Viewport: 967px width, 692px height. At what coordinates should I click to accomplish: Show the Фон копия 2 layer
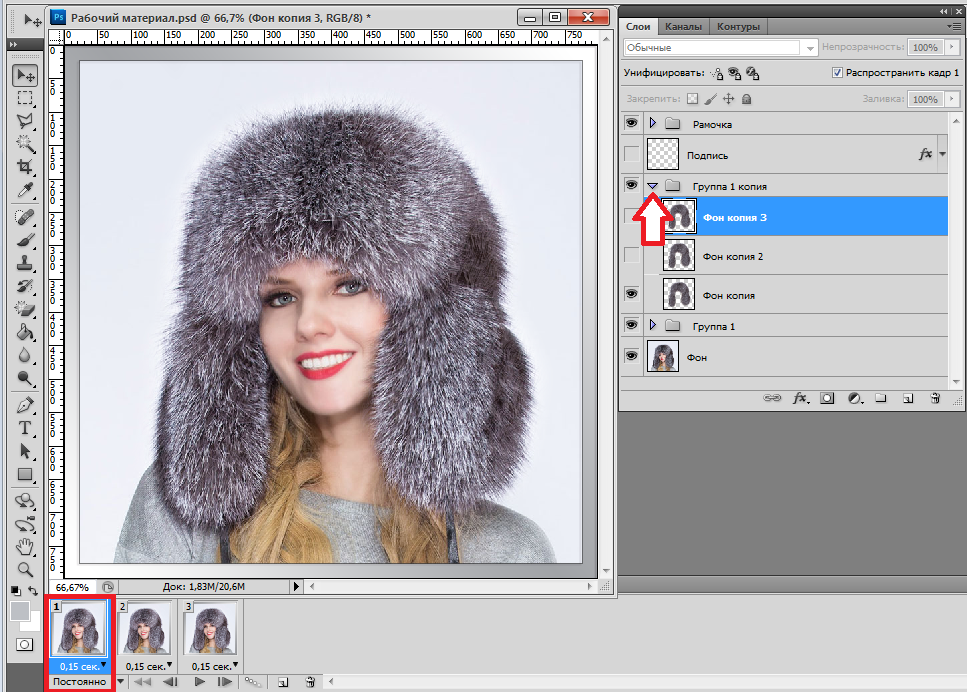coord(631,256)
